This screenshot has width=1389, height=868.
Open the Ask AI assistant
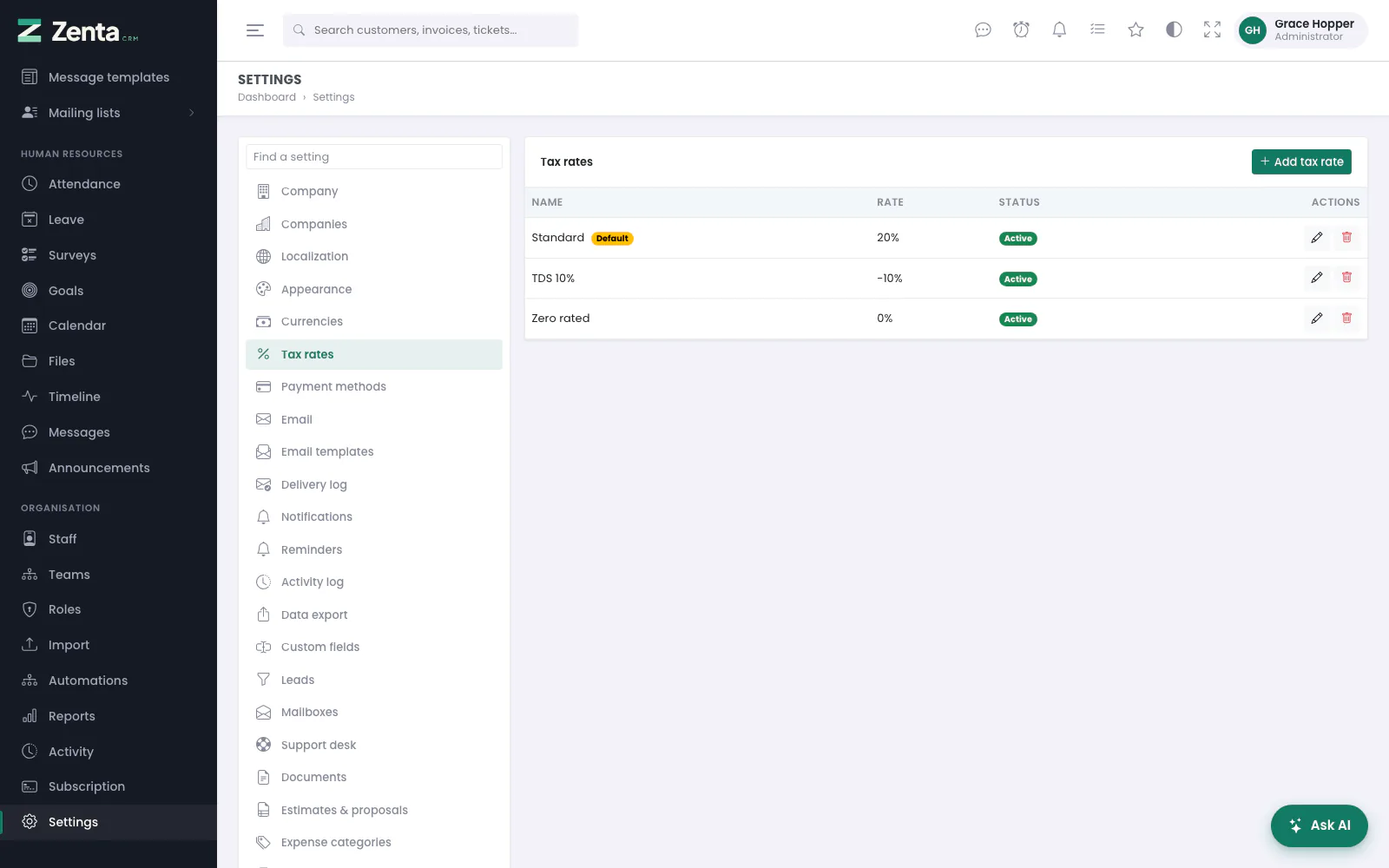tap(1320, 825)
